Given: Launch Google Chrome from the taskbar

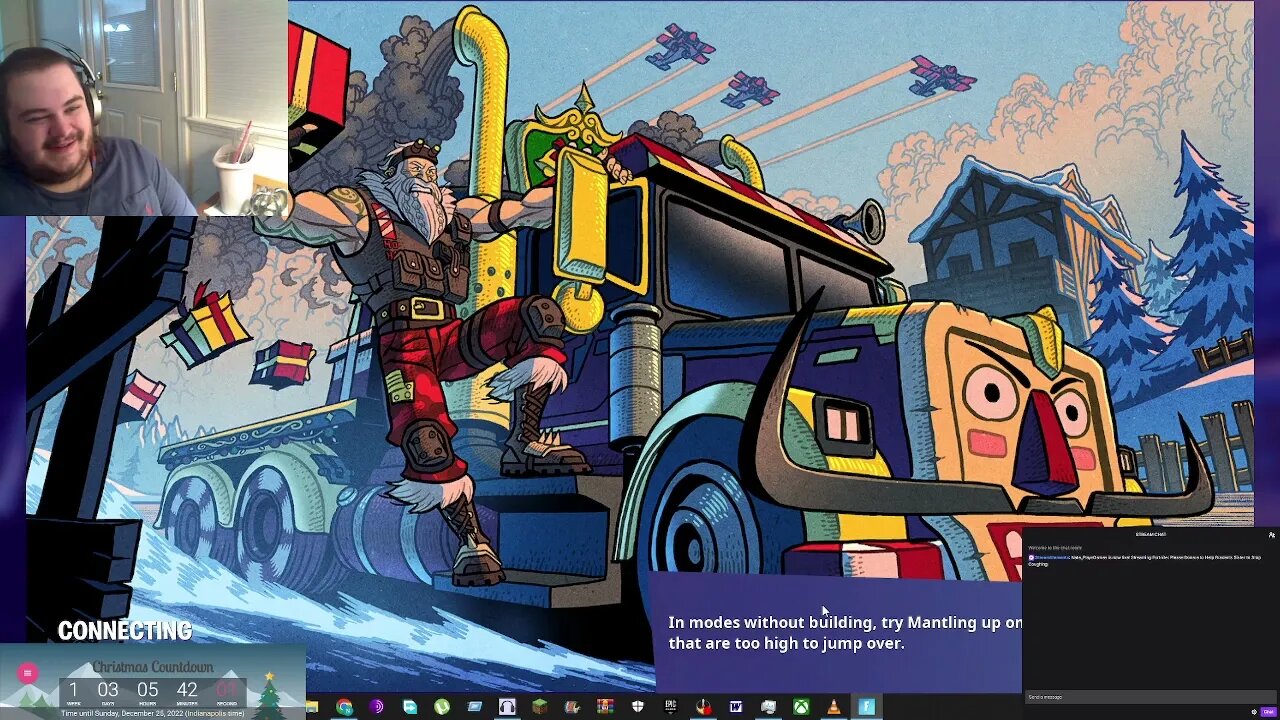Looking at the screenshot, I should point(344,707).
